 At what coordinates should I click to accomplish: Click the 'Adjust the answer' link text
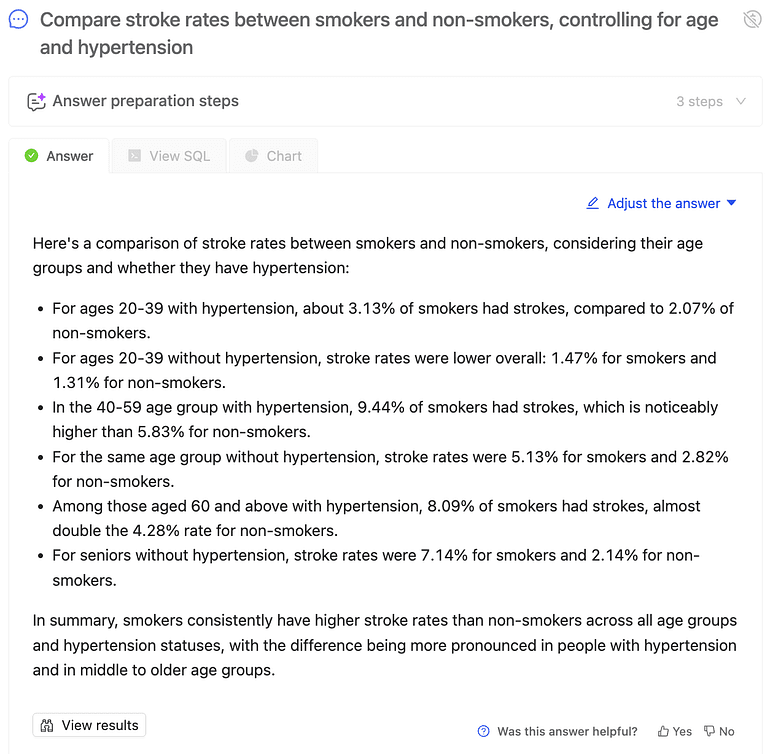coord(663,203)
